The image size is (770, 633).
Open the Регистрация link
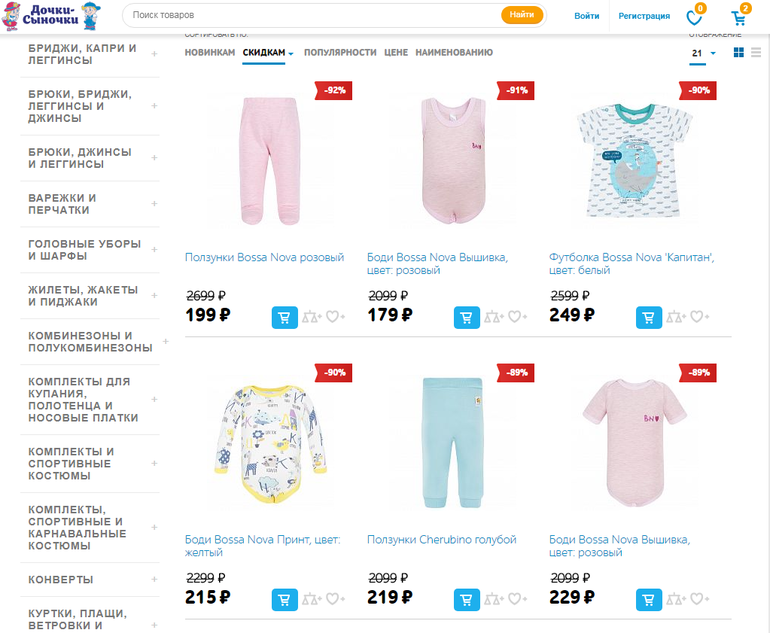tap(644, 16)
